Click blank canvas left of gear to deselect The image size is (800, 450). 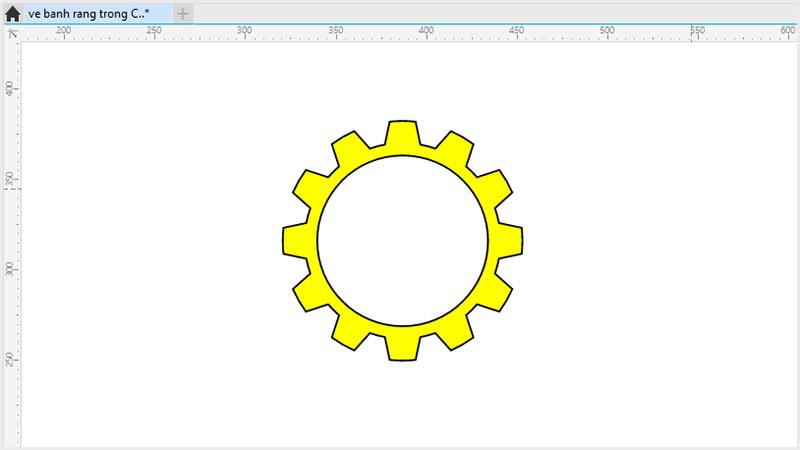coord(150,240)
